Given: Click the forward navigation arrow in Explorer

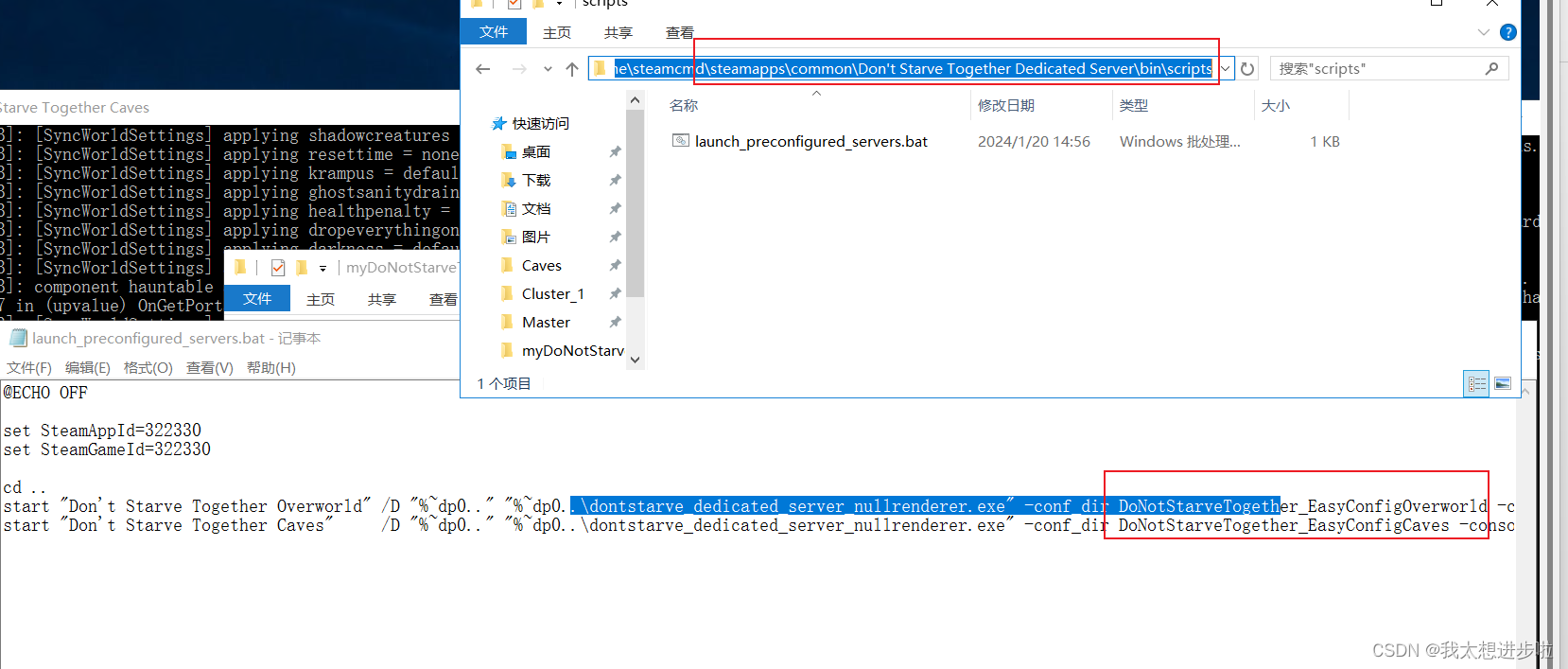Looking at the screenshot, I should tap(519, 69).
